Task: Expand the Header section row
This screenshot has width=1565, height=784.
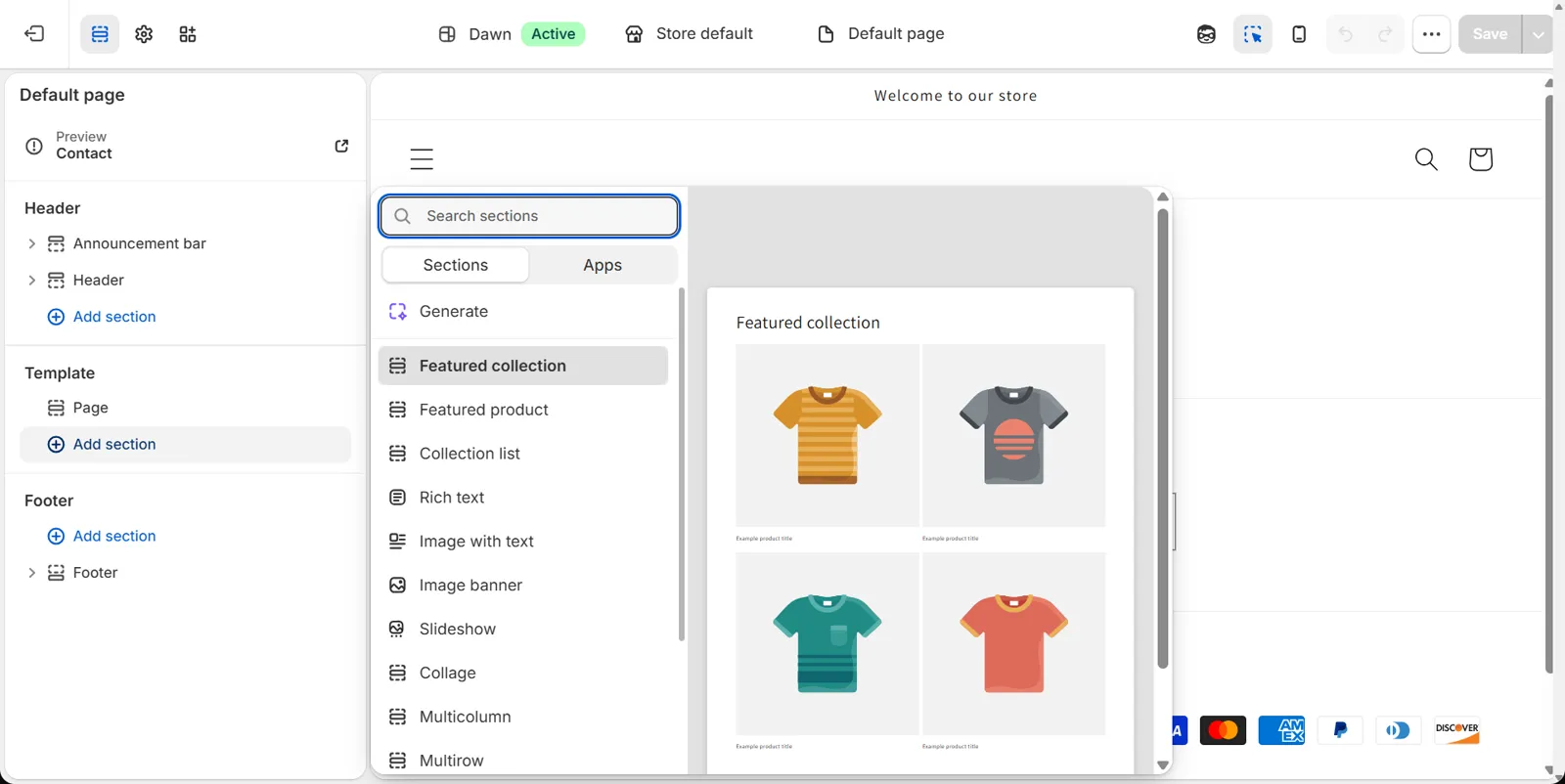Action: [31, 281]
